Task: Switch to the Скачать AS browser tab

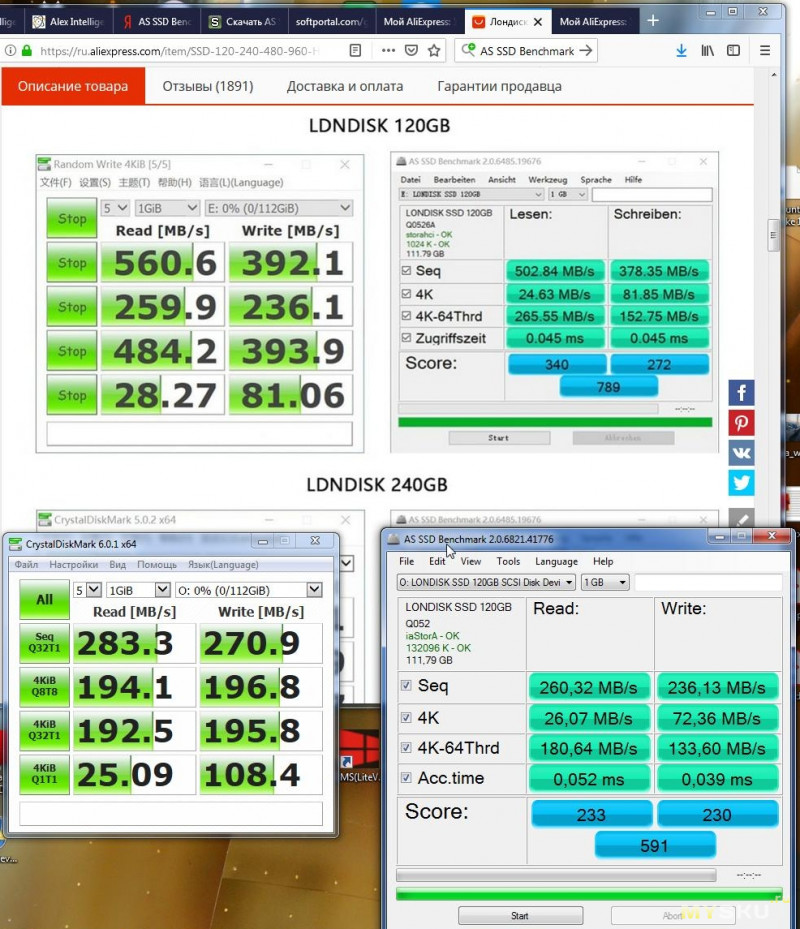Action: 244,22
